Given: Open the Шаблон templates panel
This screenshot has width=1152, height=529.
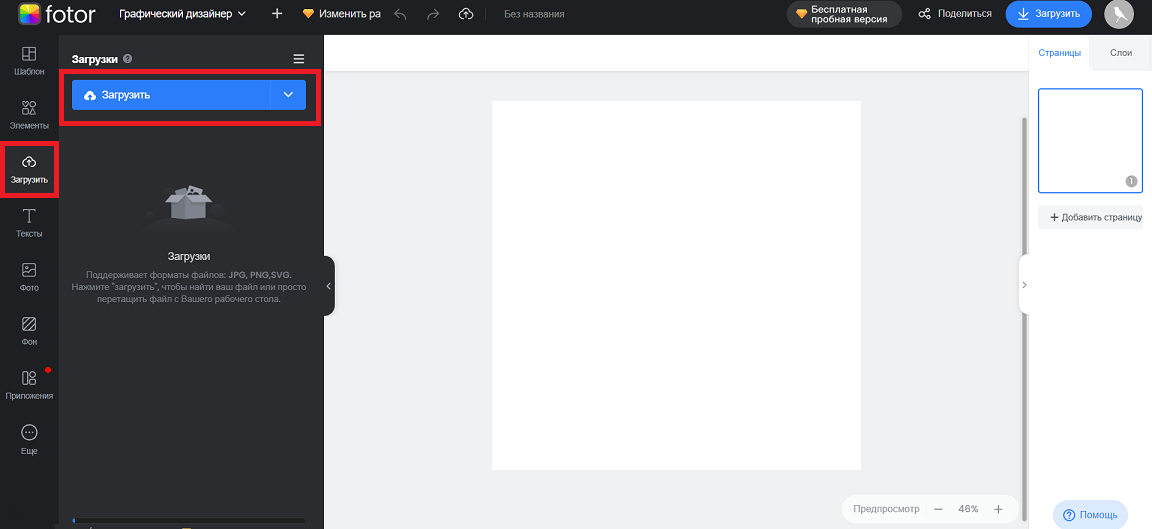Looking at the screenshot, I should [x=29, y=61].
